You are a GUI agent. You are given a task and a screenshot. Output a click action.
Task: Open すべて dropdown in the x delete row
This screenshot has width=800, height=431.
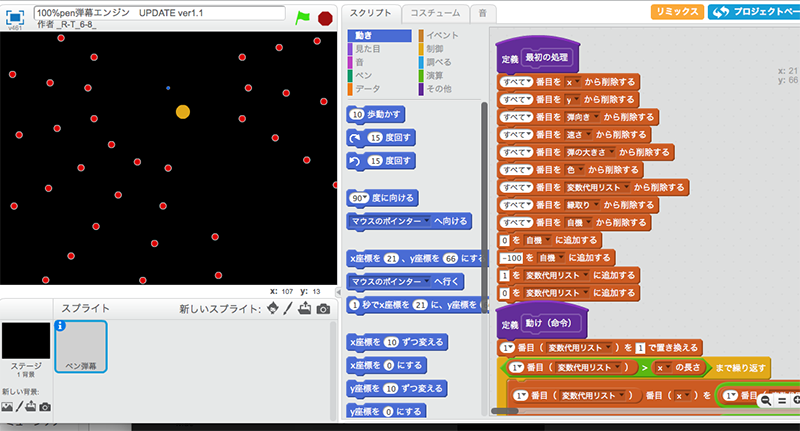click(517, 82)
